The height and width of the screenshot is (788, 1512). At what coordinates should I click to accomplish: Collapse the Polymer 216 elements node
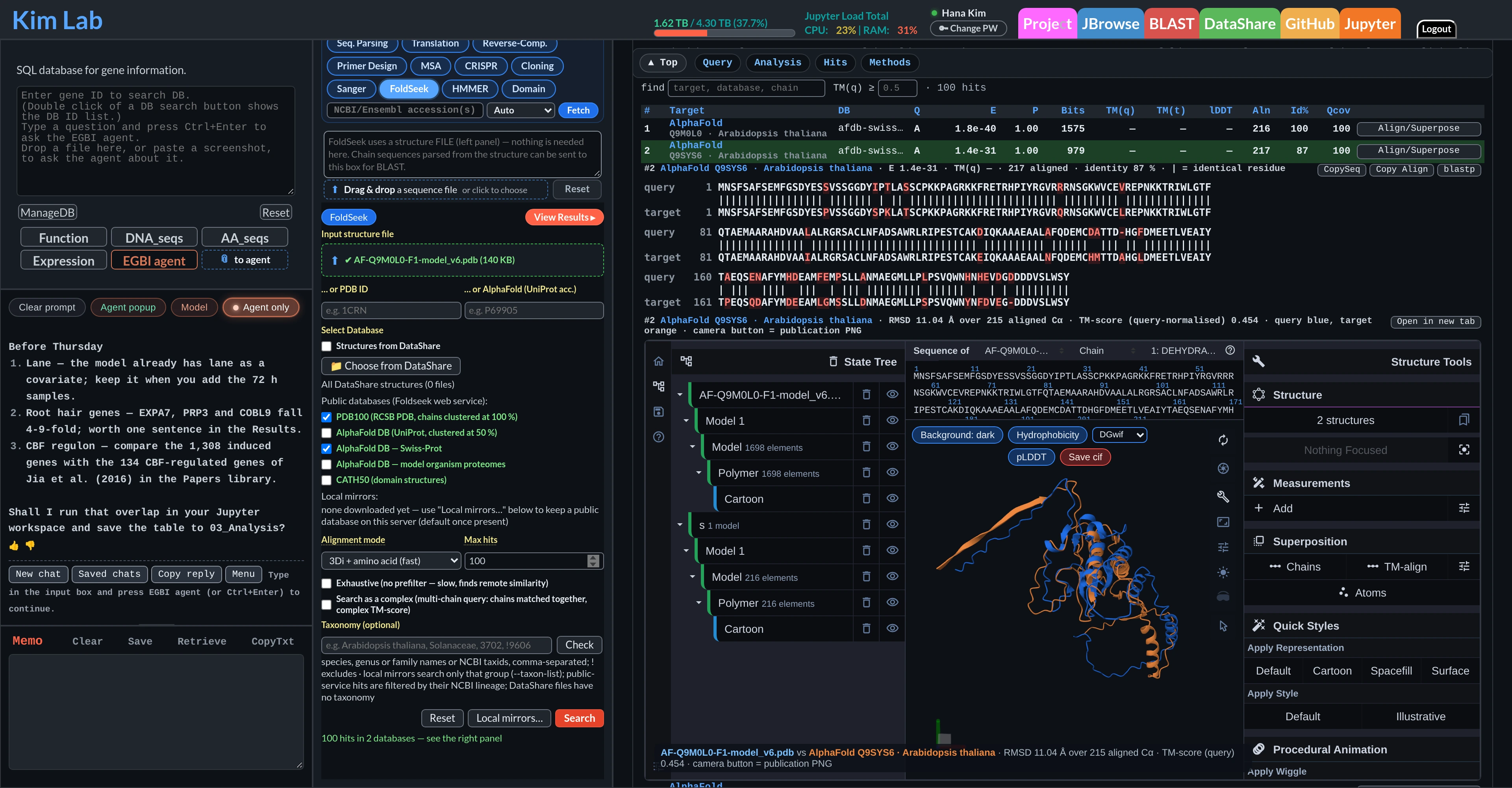point(699,603)
